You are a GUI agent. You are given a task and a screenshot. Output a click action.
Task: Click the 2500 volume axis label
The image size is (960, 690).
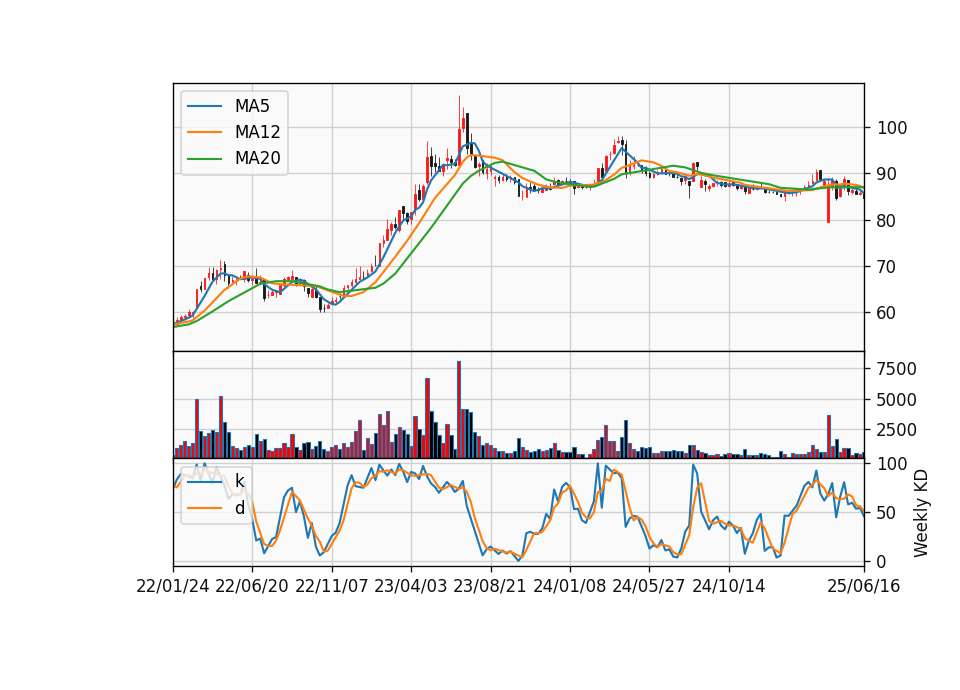(896, 430)
